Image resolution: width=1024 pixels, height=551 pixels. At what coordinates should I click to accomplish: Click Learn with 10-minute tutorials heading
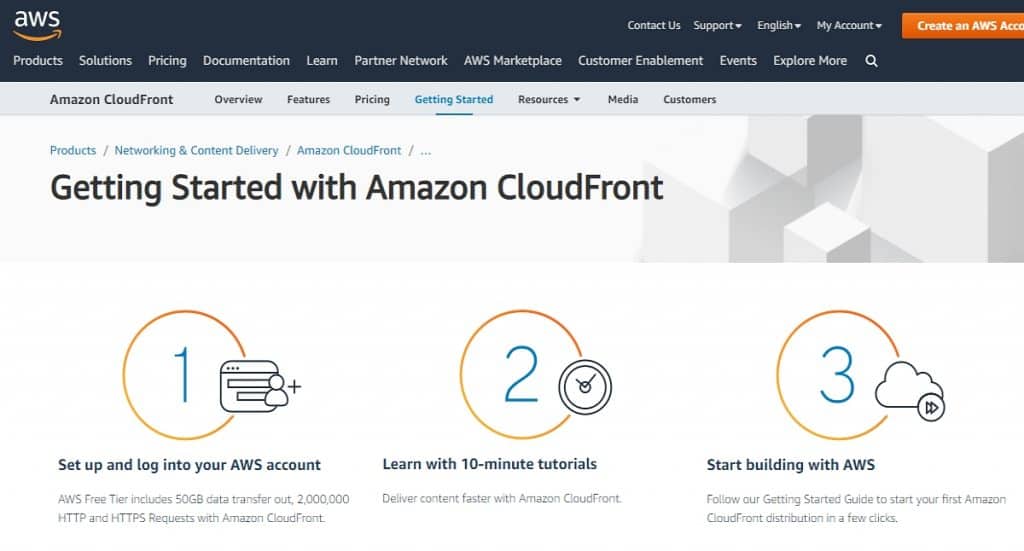click(490, 464)
